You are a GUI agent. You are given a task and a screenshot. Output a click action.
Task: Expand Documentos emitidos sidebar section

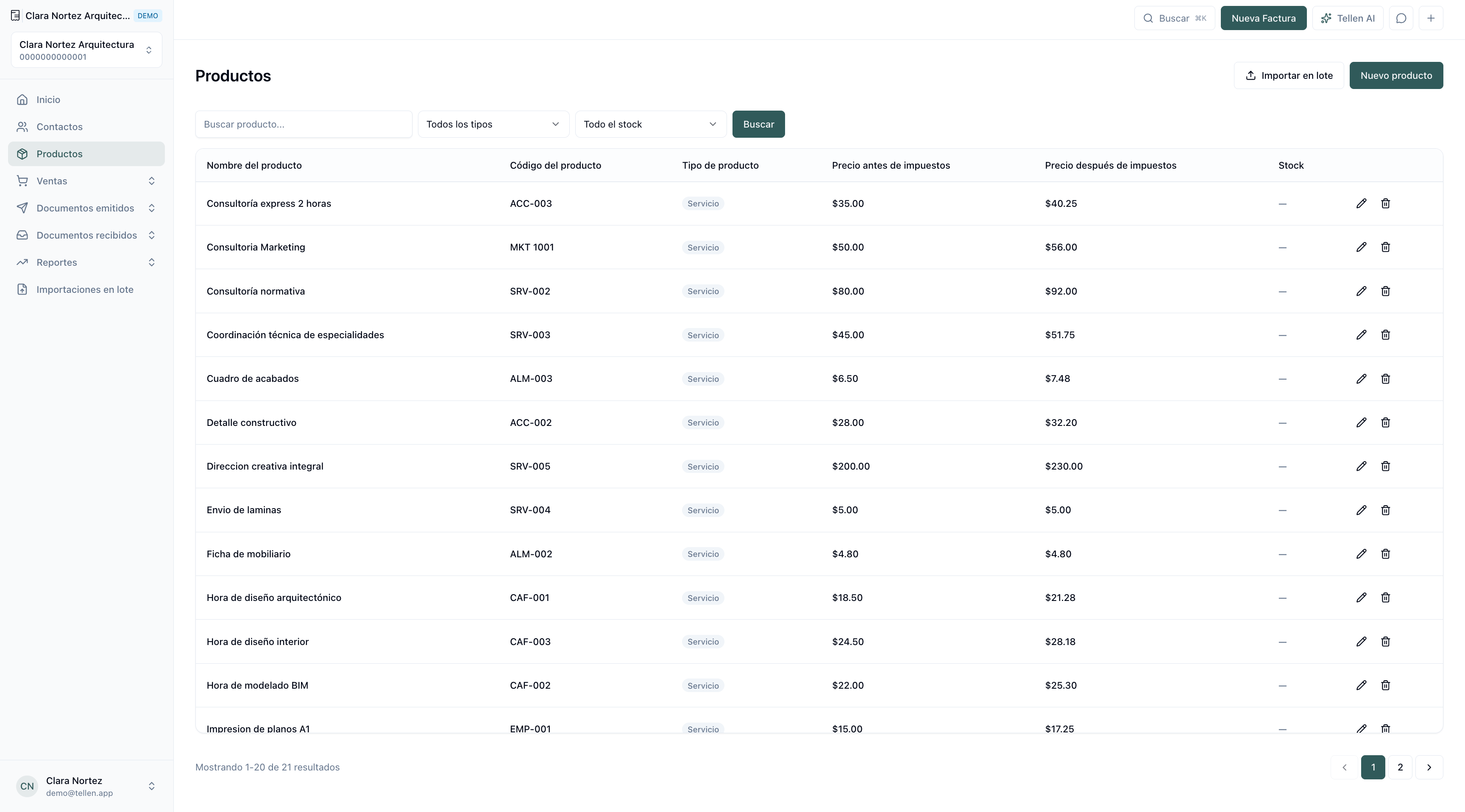(x=86, y=208)
